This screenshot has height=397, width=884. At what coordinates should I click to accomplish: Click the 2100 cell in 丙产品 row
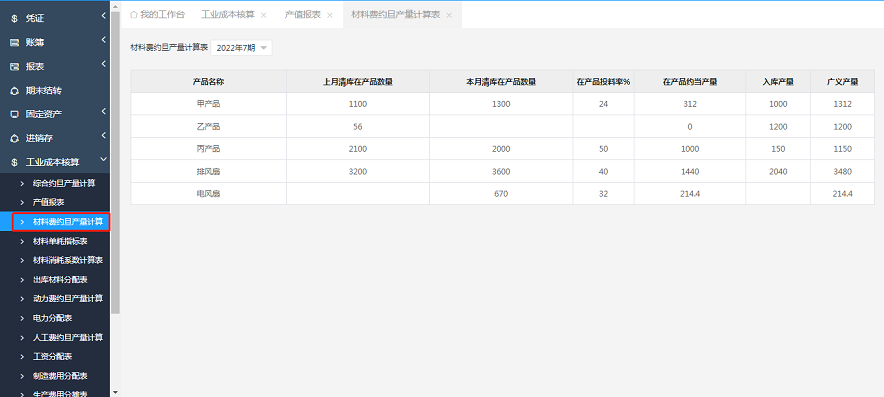pos(358,149)
